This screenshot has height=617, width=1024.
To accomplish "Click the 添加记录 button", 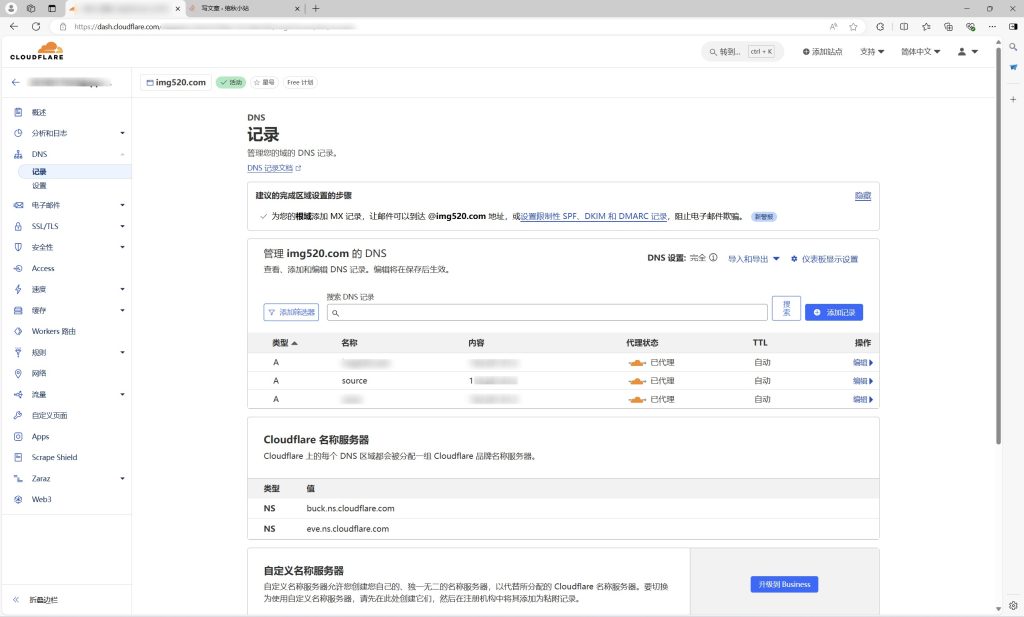I will coord(834,312).
